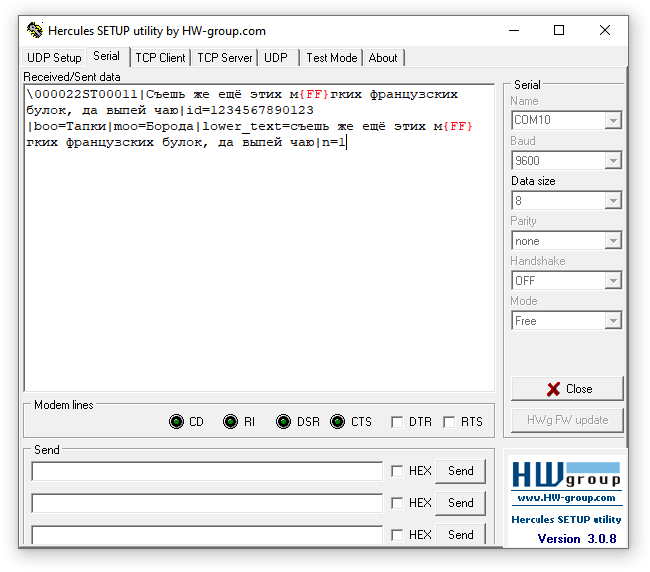
Task: Click the DSR status LED indicator
Action: 284,422
